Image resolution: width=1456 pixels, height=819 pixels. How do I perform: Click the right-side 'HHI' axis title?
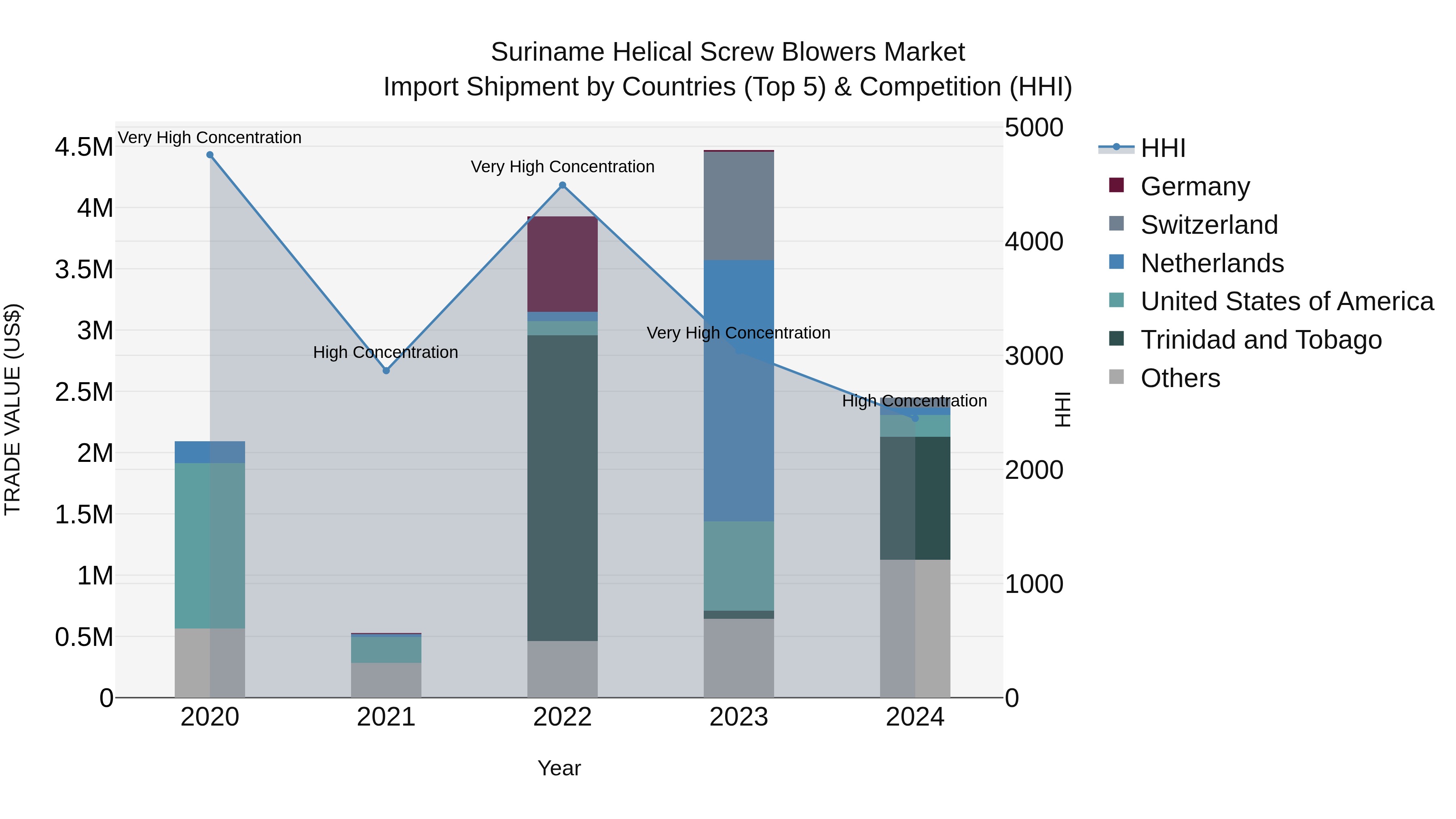click(x=1062, y=409)
